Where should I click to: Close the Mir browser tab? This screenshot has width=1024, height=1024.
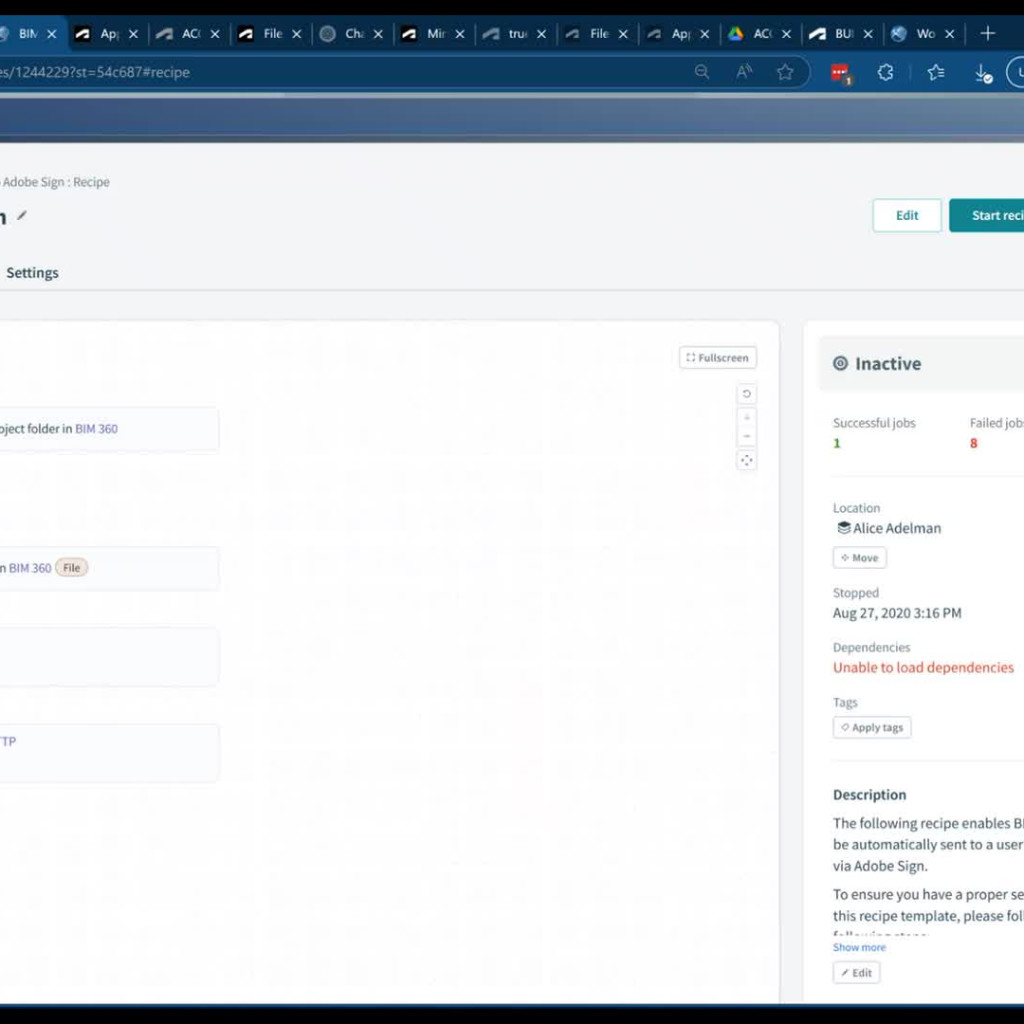[460, 34]
